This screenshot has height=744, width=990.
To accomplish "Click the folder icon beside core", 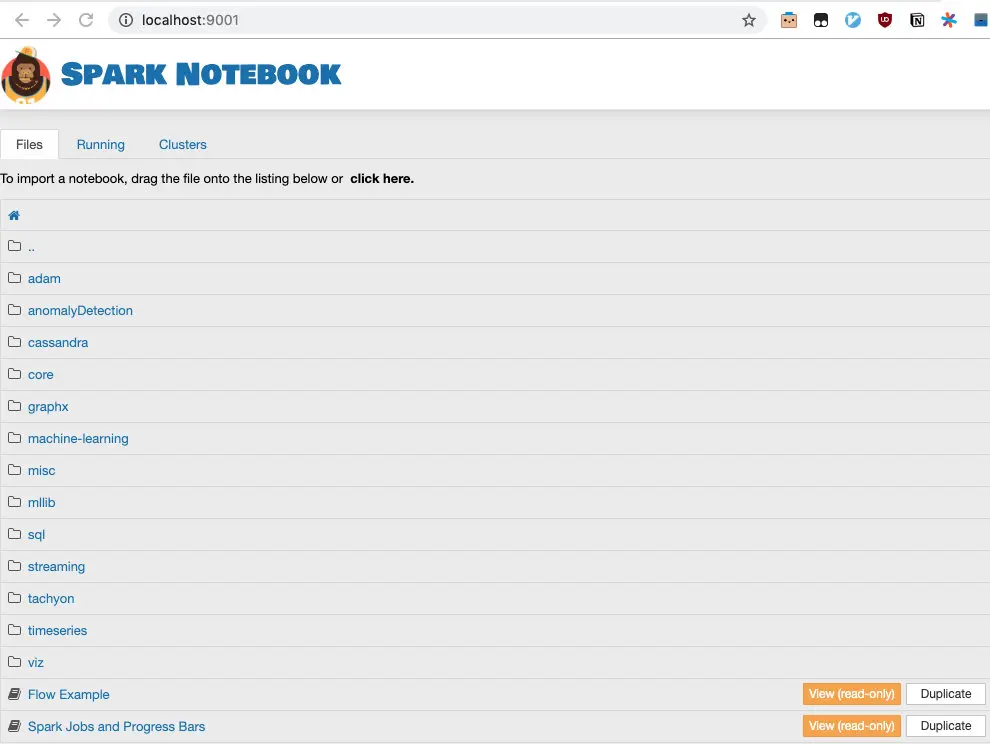I will click(x=15, y=374).
